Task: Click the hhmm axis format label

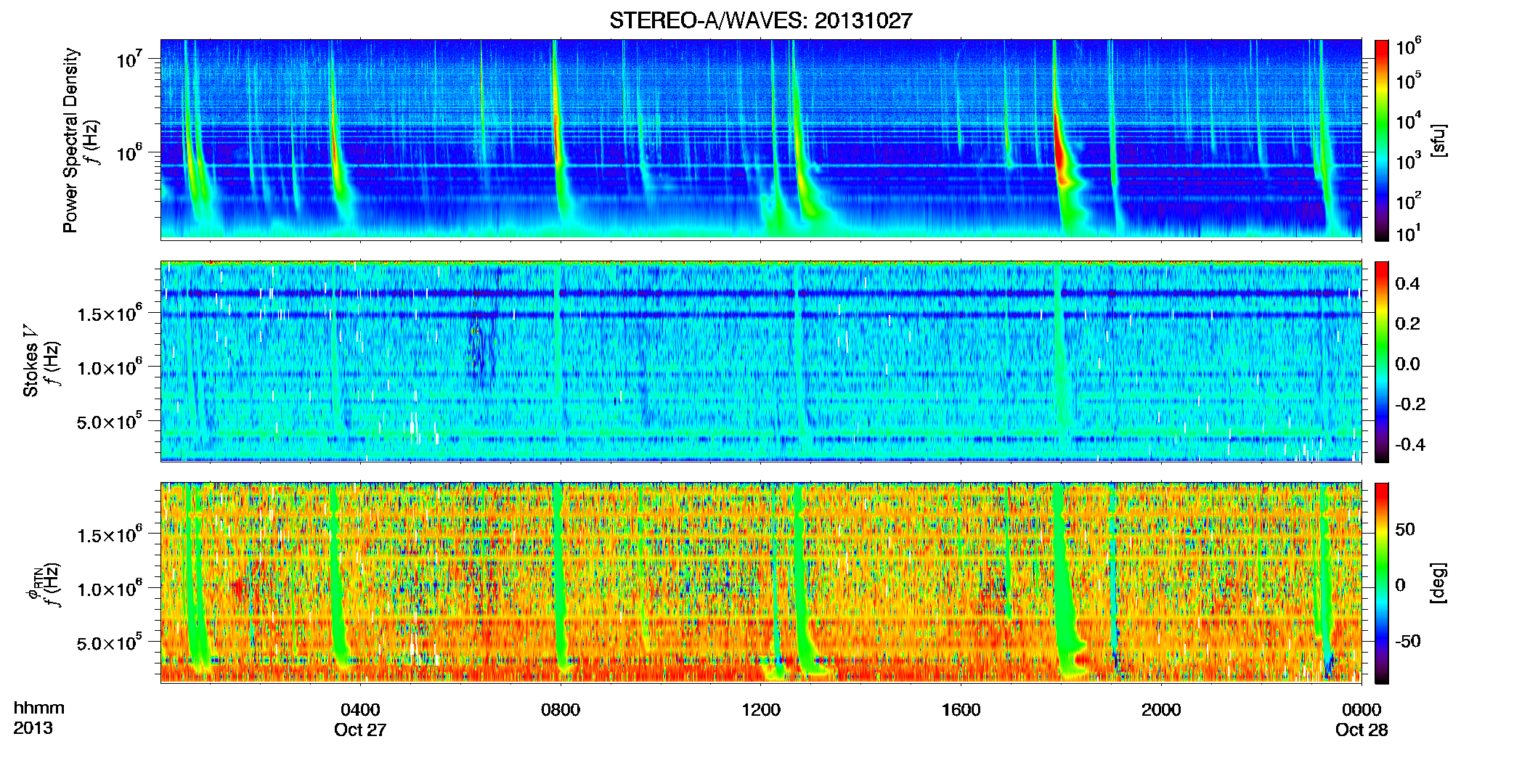Action: [39, 708]
